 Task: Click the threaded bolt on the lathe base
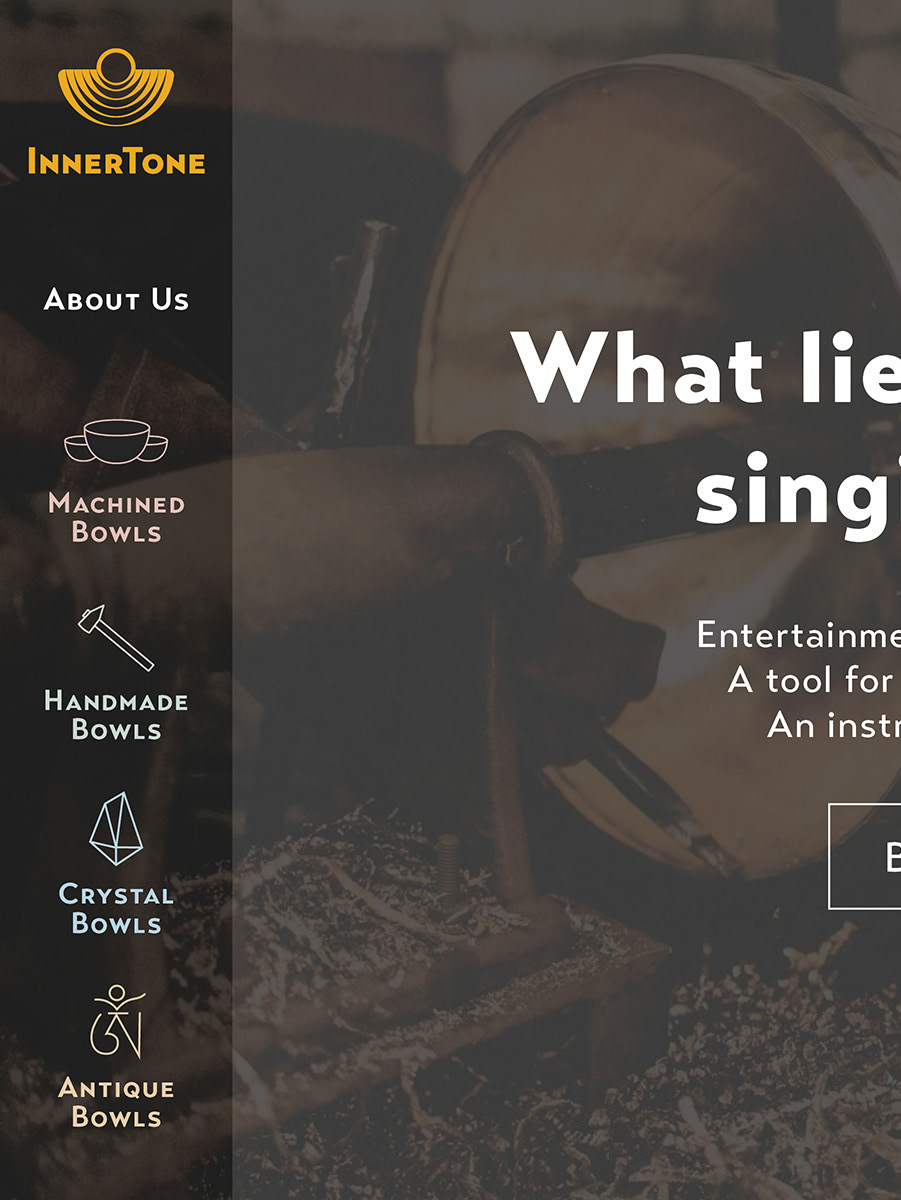pyautogui.click(x=448, y=860)
